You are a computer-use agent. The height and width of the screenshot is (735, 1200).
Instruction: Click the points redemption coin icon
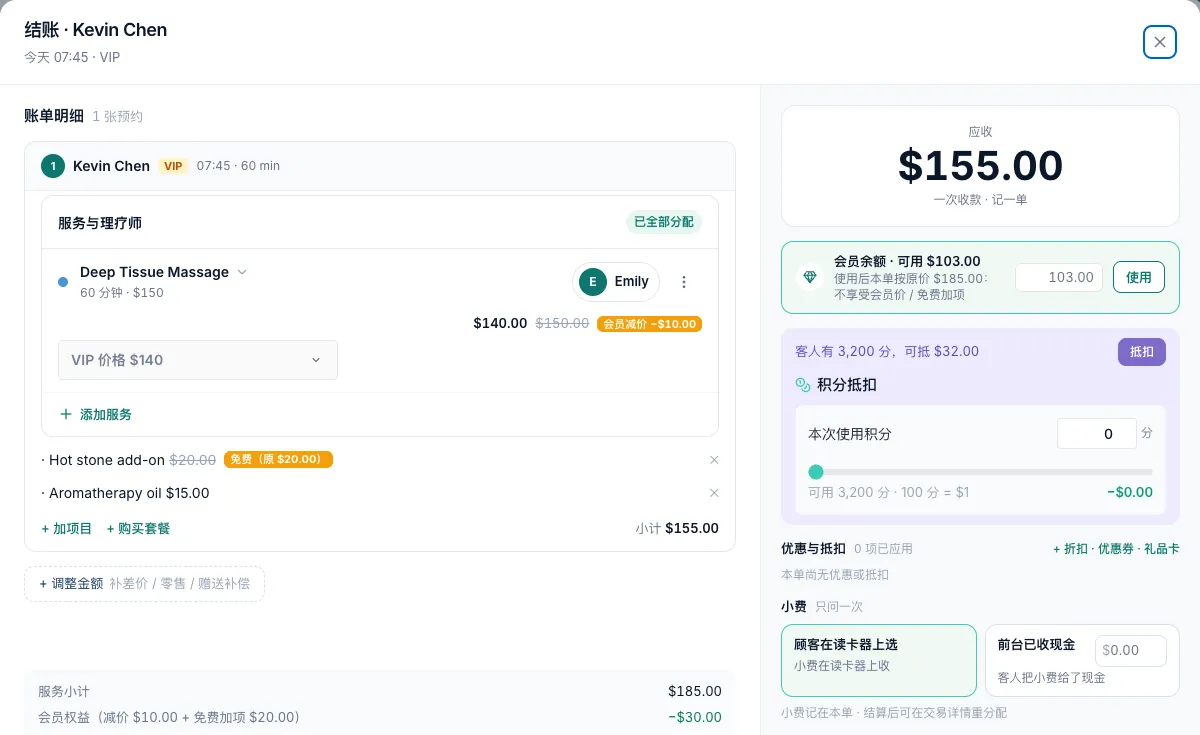(x=802, y=384)
